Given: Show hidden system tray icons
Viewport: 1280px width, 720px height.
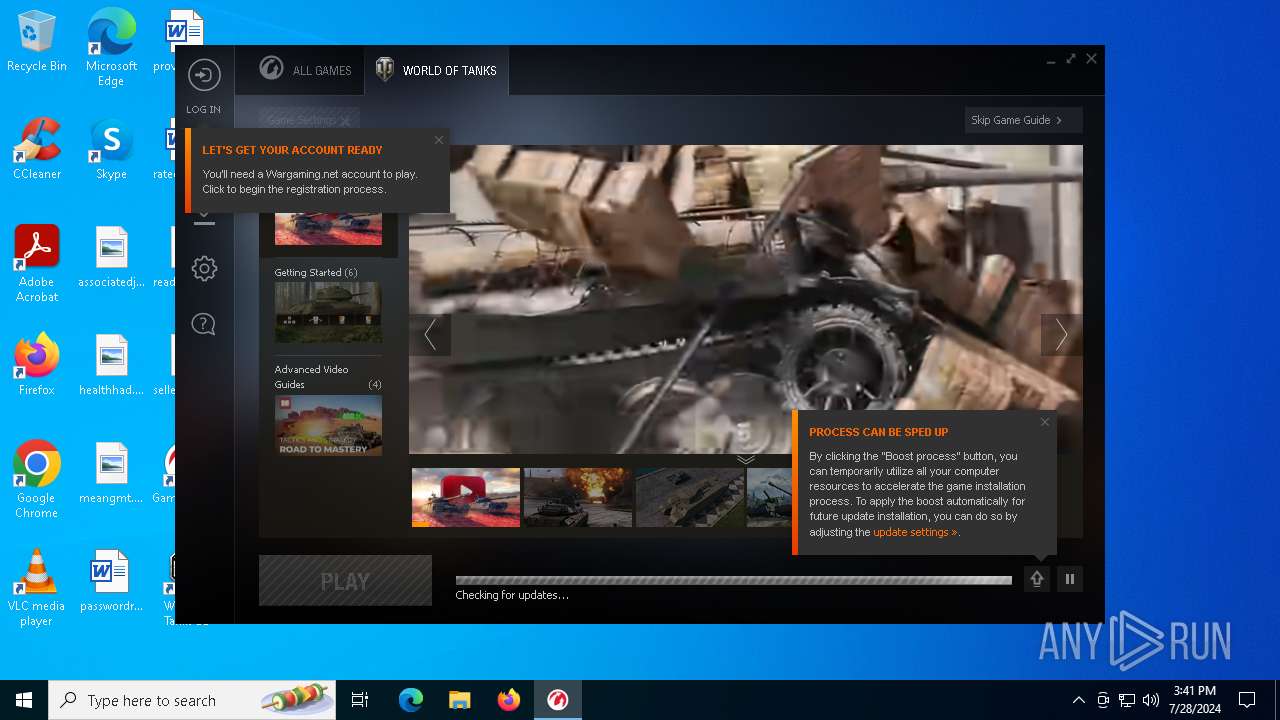Looking at the screenshot, I should pyautogui.click(x=1078, y=700).
